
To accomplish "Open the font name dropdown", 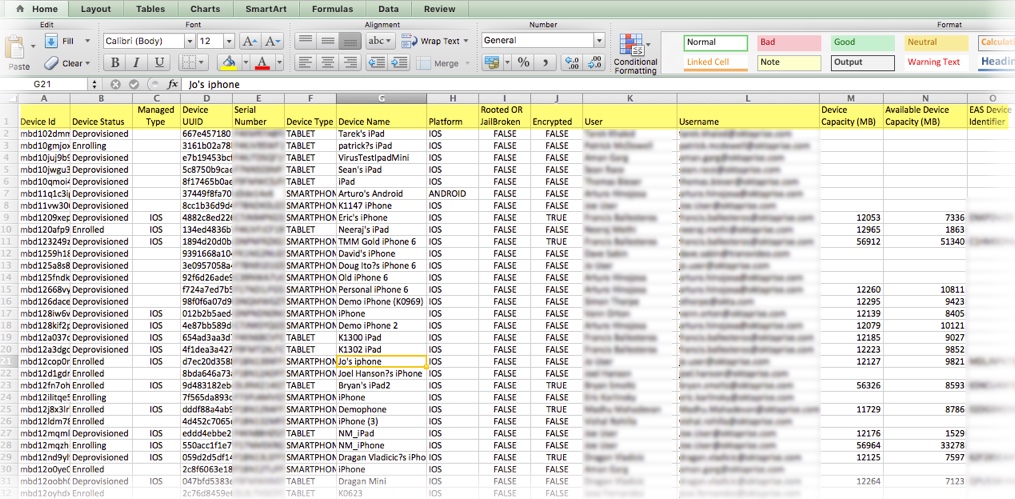I will (x=189, y=41).
